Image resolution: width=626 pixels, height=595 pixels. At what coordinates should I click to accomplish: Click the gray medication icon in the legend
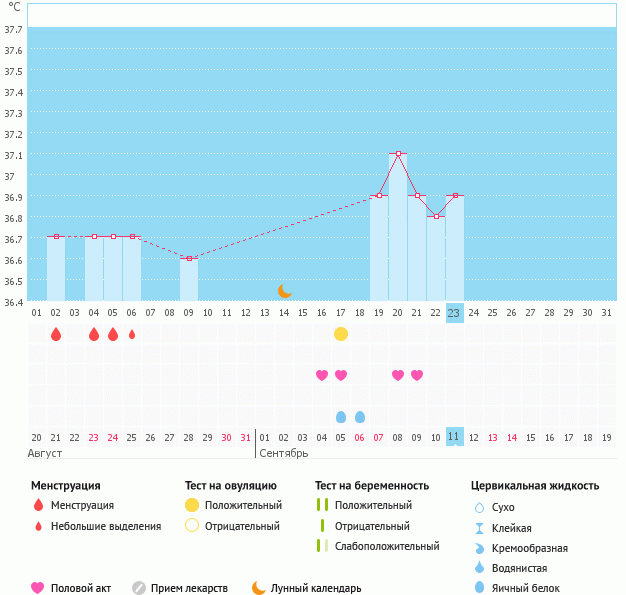[139, 588]
